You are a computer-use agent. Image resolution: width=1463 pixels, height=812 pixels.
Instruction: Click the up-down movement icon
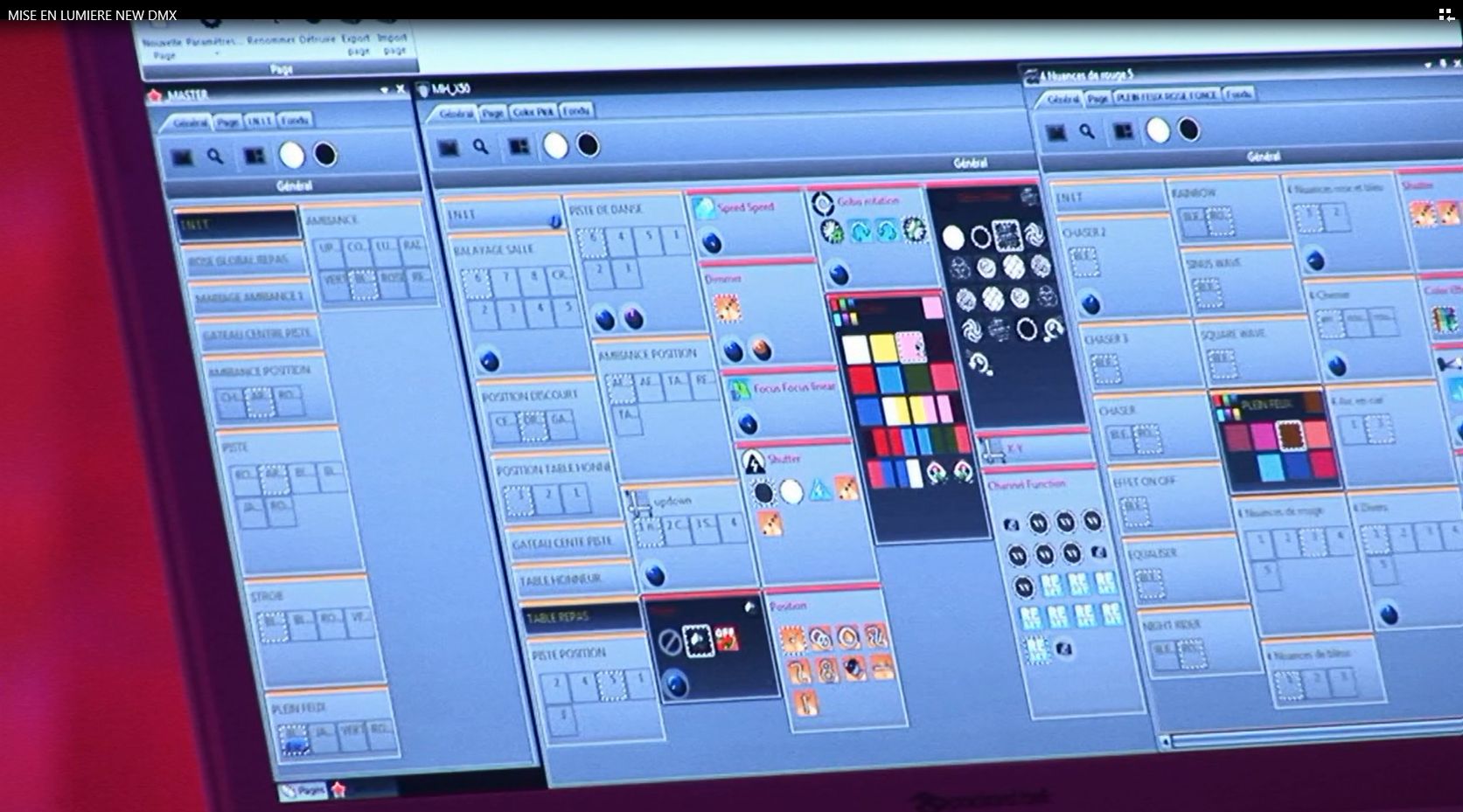(639, 504)
